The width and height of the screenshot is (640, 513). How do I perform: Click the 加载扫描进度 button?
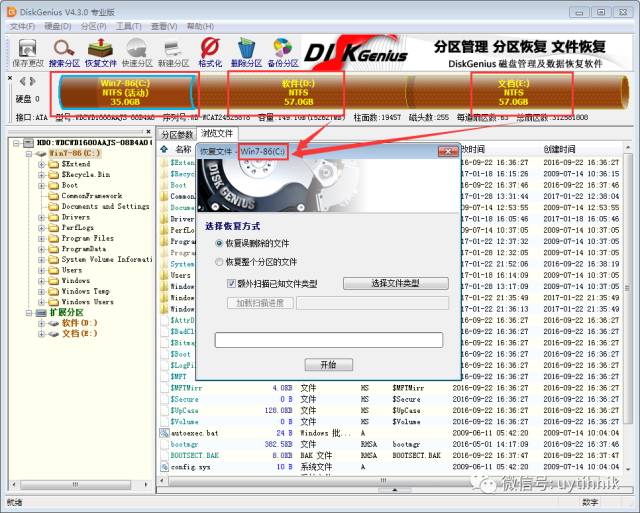260,303
